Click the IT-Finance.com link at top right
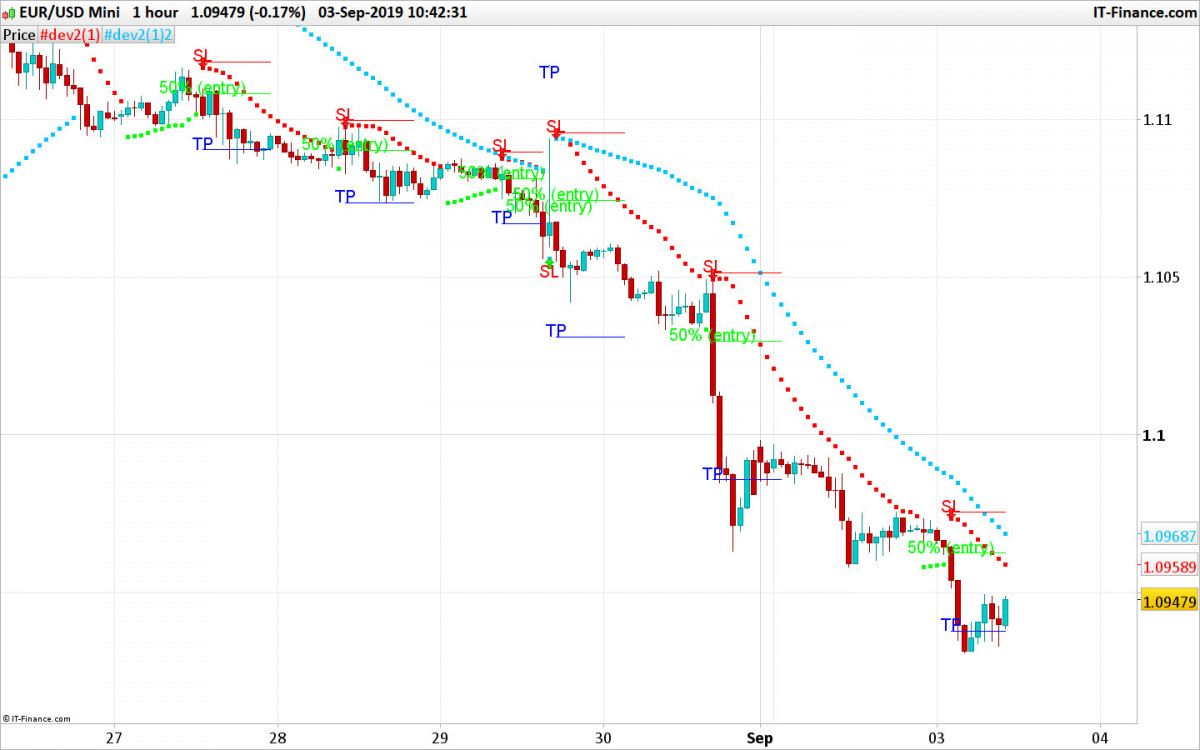 coord(1140,11)
